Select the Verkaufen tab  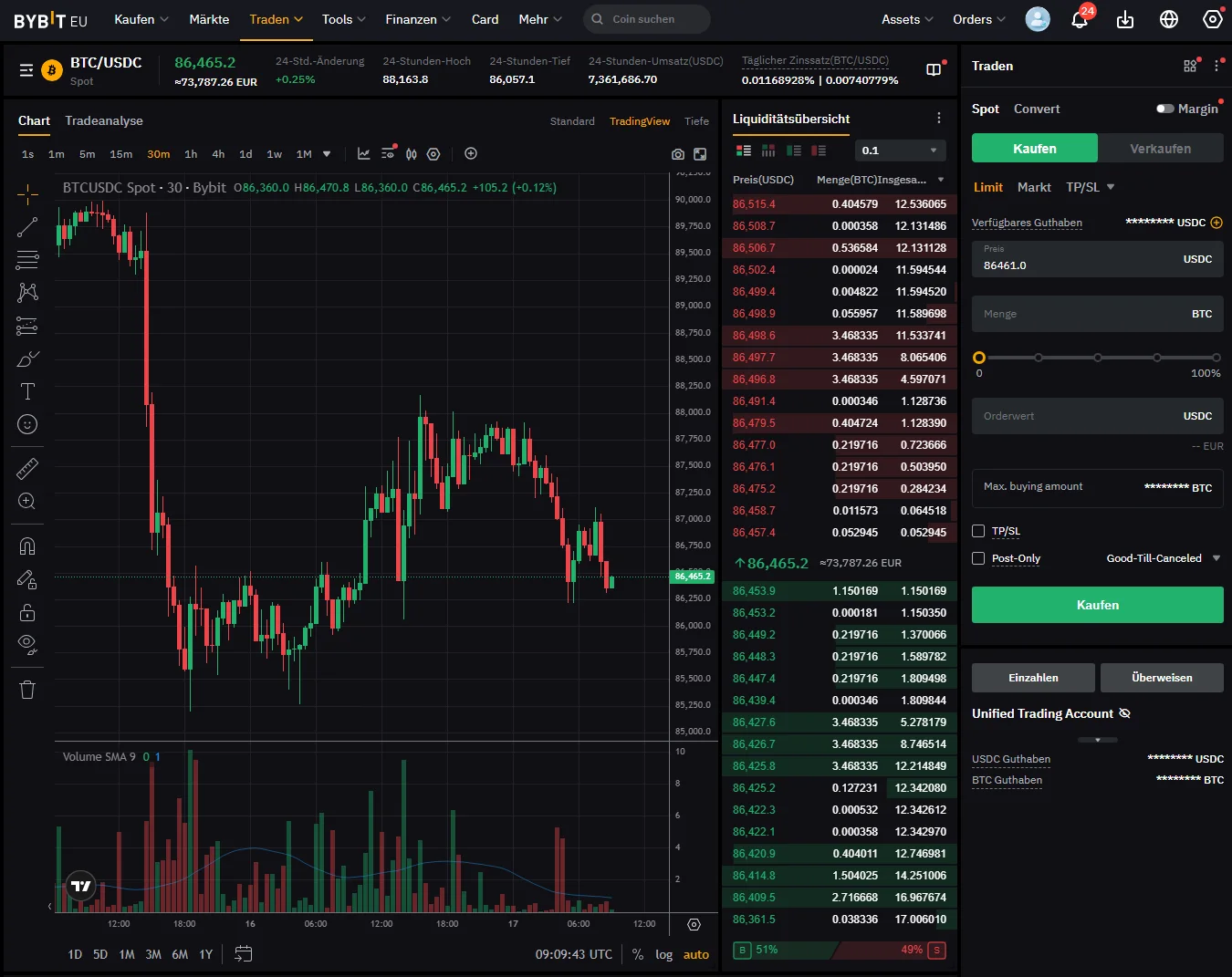tap(1161, 148)
